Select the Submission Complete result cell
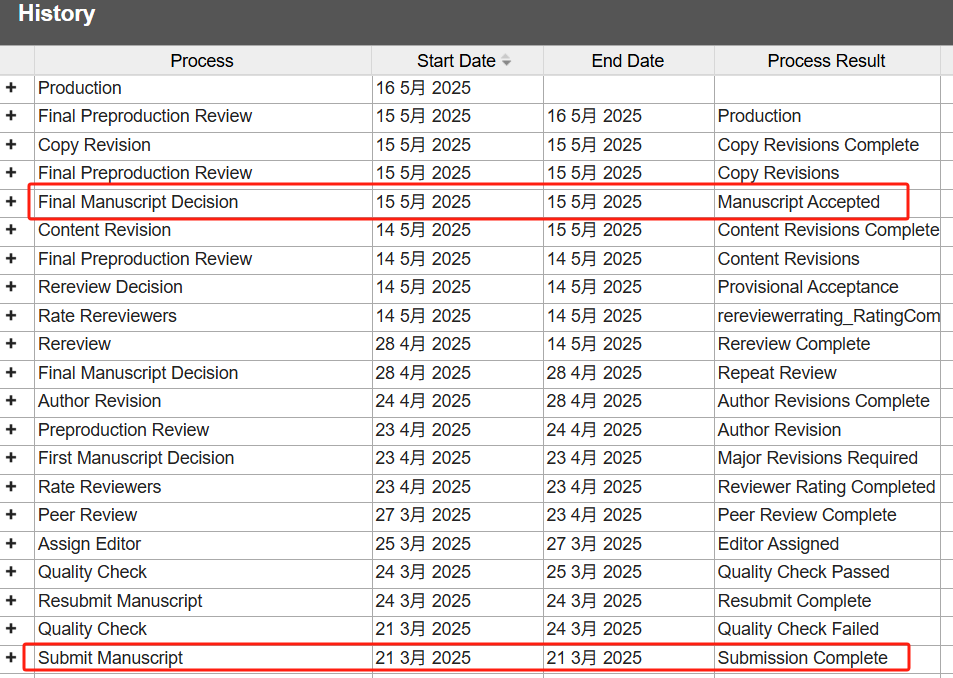 click(x=802, y=658)
